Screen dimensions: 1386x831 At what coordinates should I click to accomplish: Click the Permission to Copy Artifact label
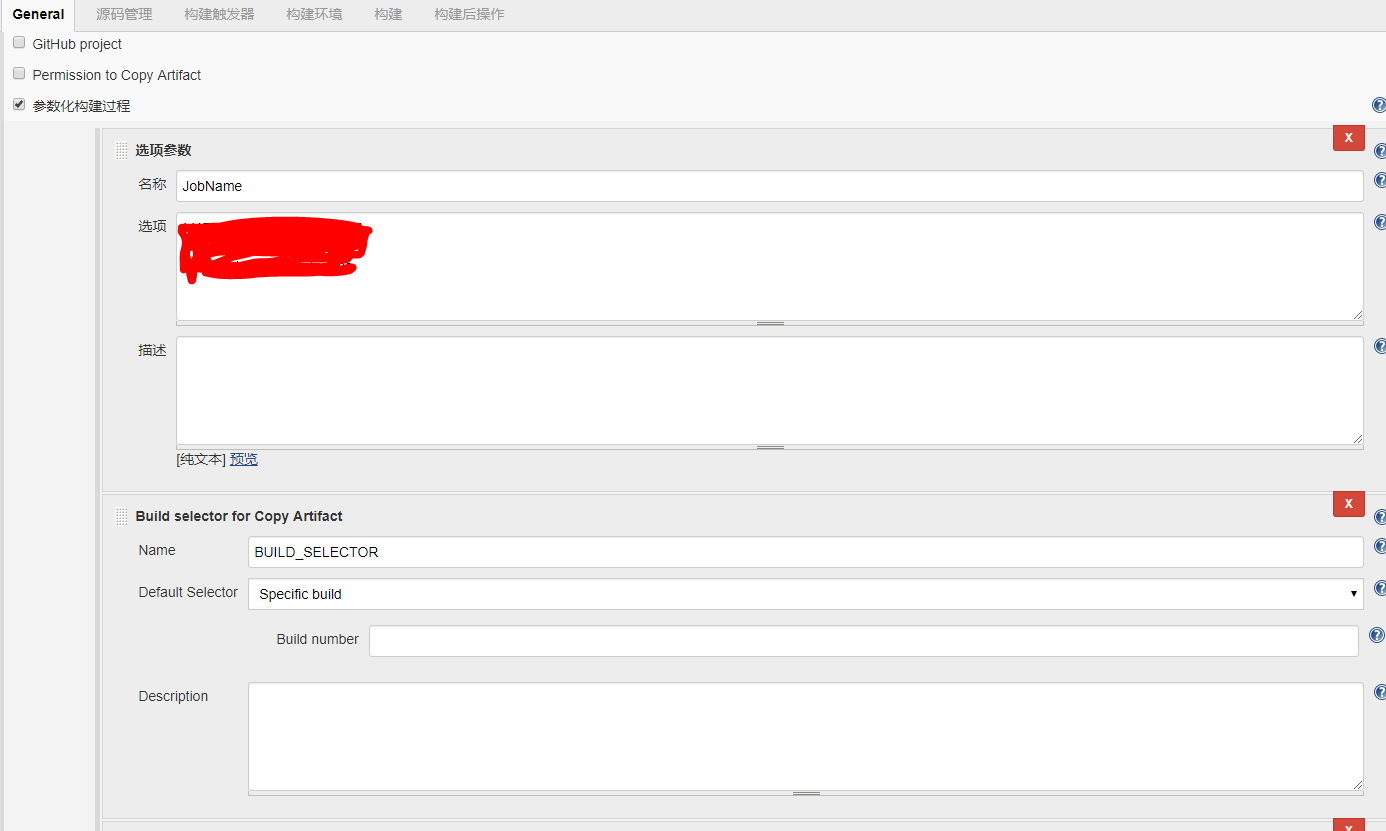coord(117,75)
